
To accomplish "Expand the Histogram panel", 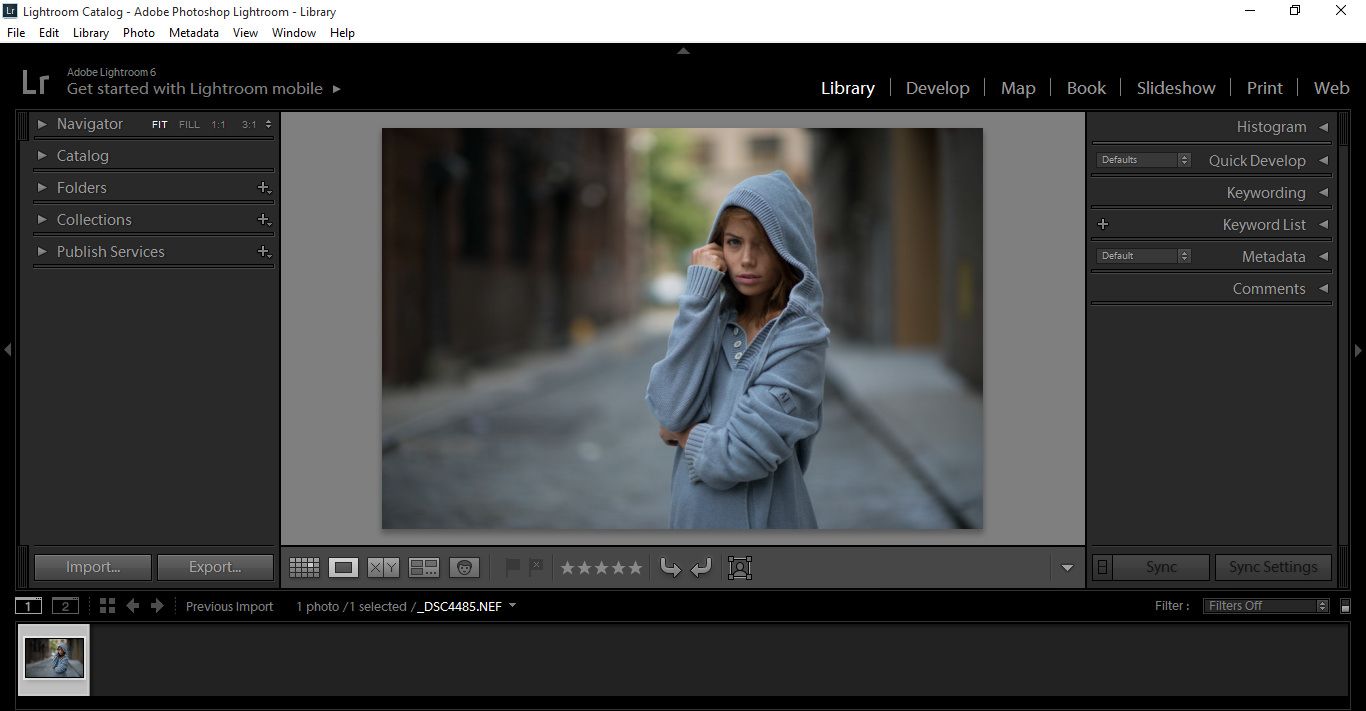I will (x=1323, y=127).
